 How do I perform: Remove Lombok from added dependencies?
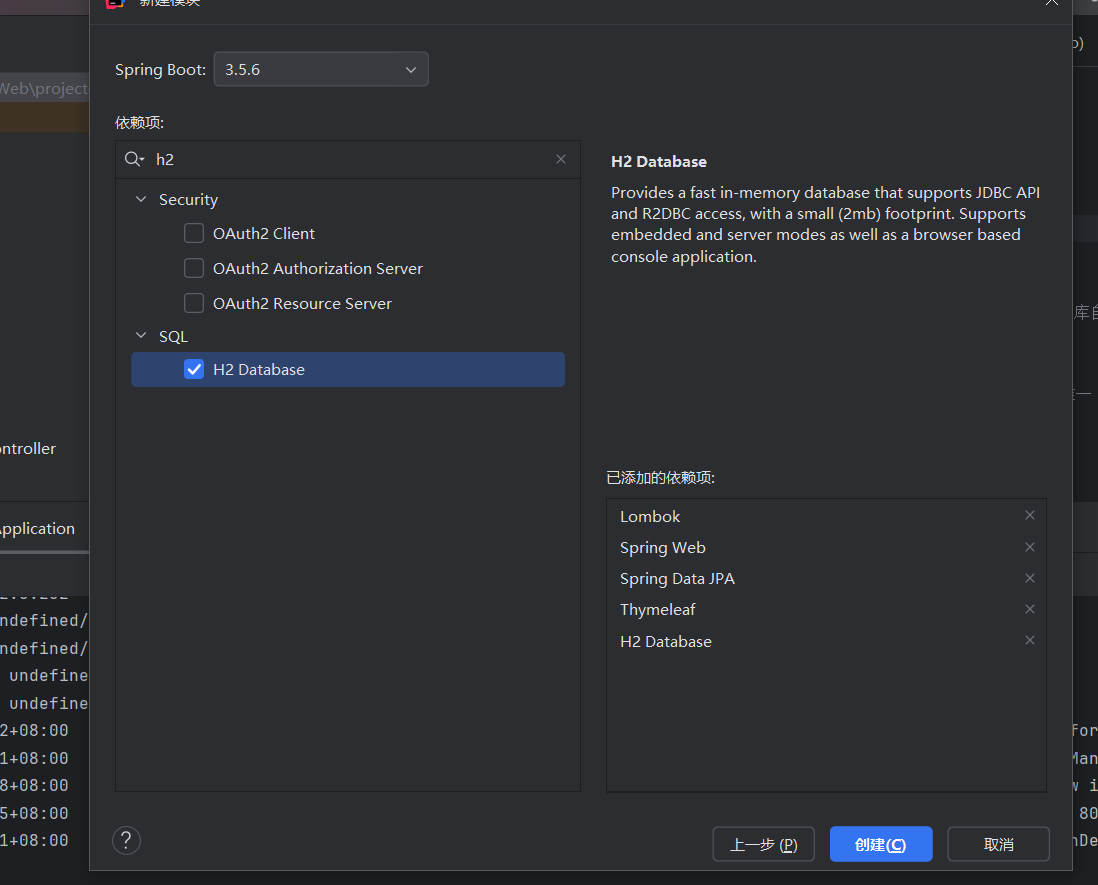tap(1029, 515)
